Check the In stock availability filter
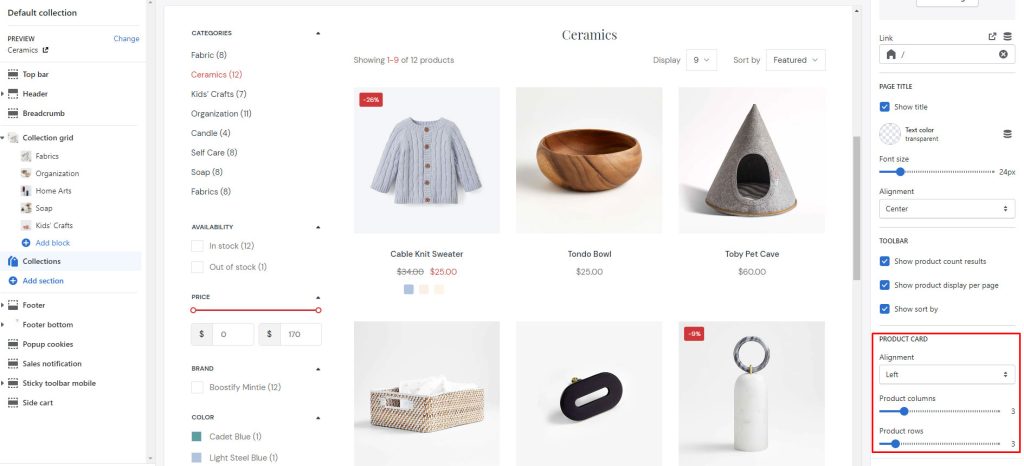Screen dimensions: 1024x466 click(197, 246)
